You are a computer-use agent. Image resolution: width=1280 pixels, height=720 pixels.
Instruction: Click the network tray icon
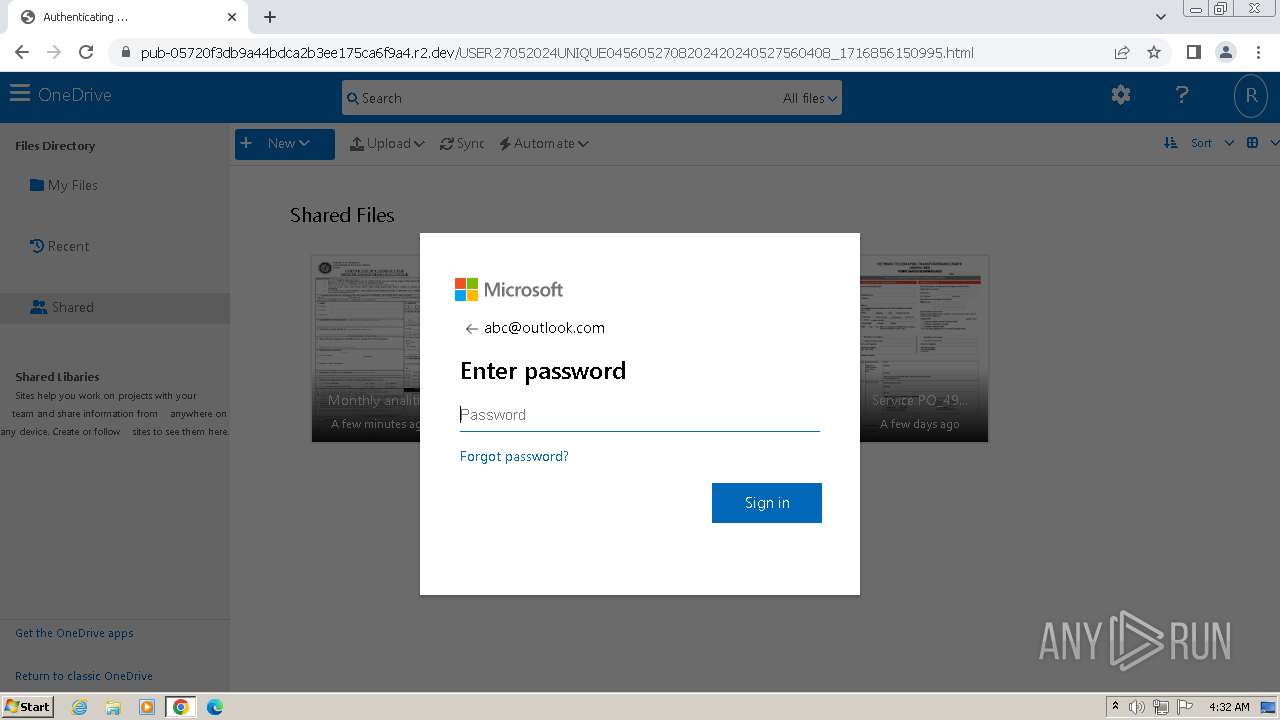coord(1161,707)
